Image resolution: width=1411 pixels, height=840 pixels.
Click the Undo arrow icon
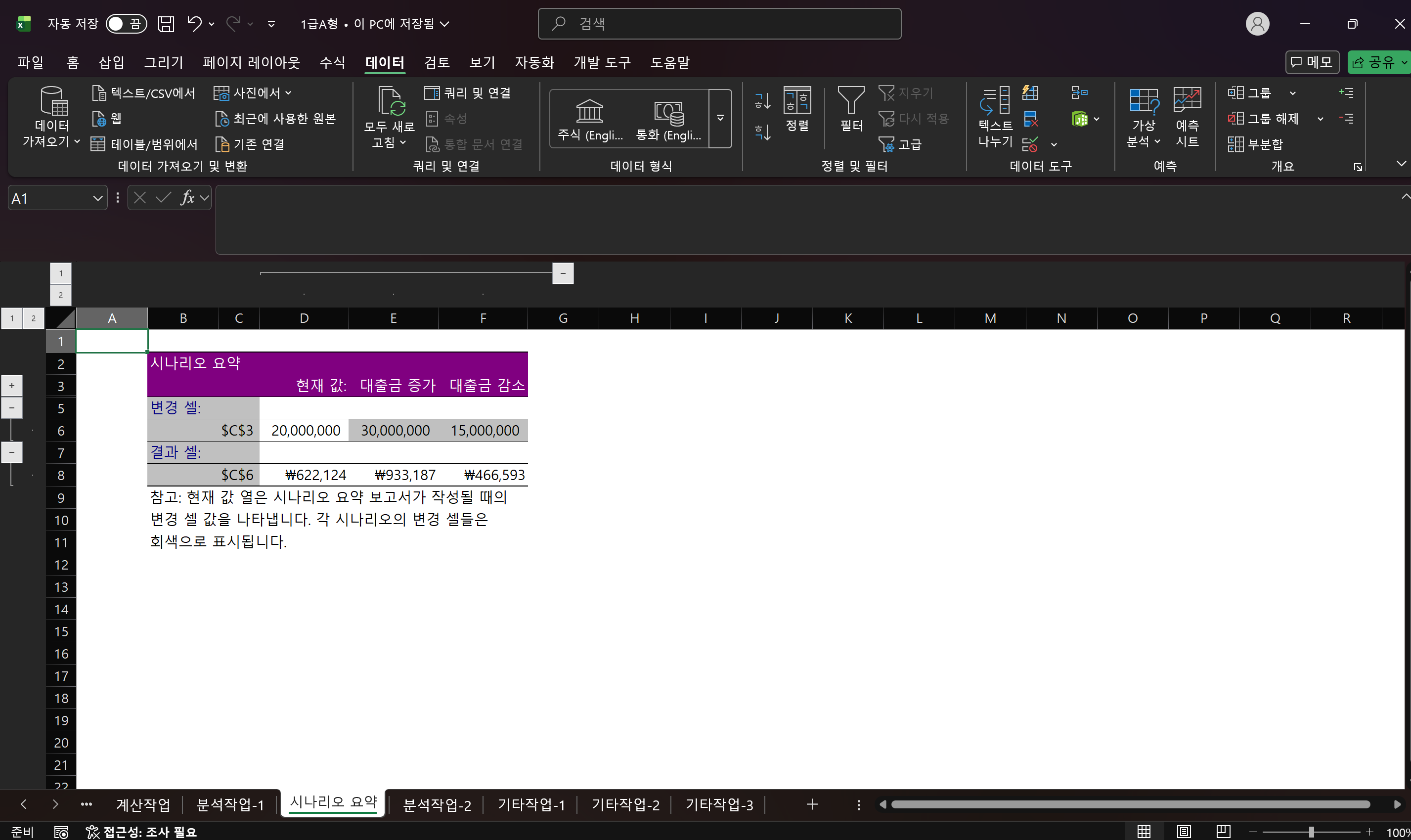click(194, 24)
